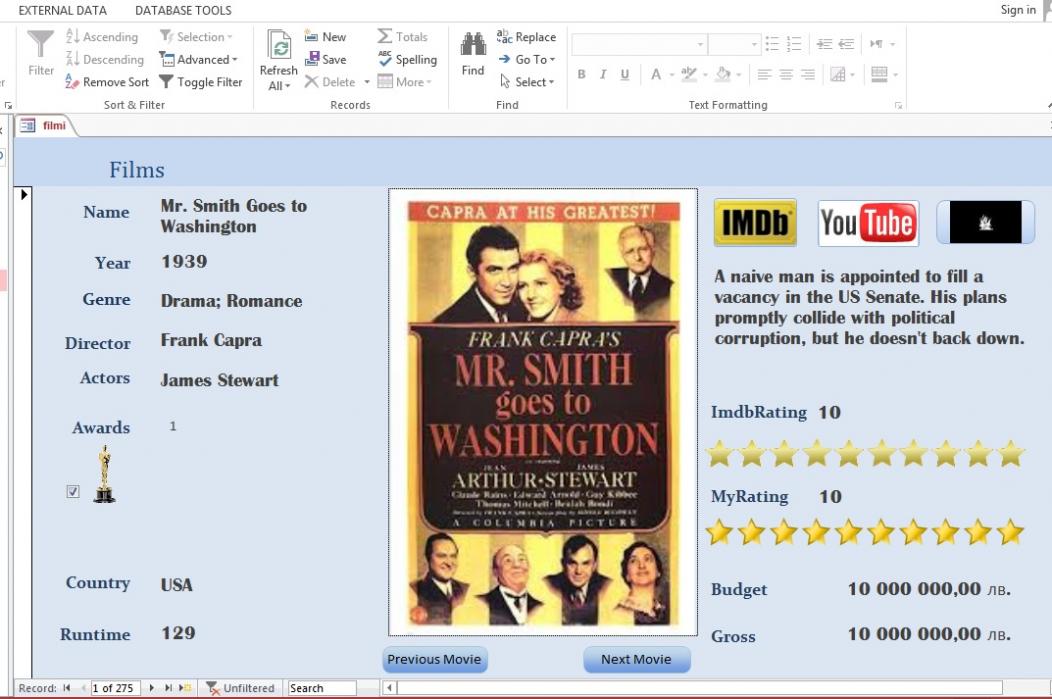Open the font size combo box
Screen dimensions: 1052x699
tap(735, 44)
